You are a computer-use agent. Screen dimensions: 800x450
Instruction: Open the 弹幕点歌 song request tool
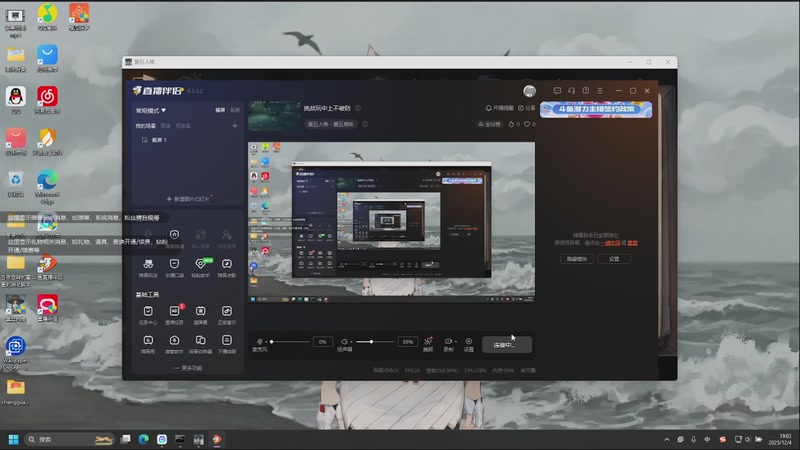227,267
